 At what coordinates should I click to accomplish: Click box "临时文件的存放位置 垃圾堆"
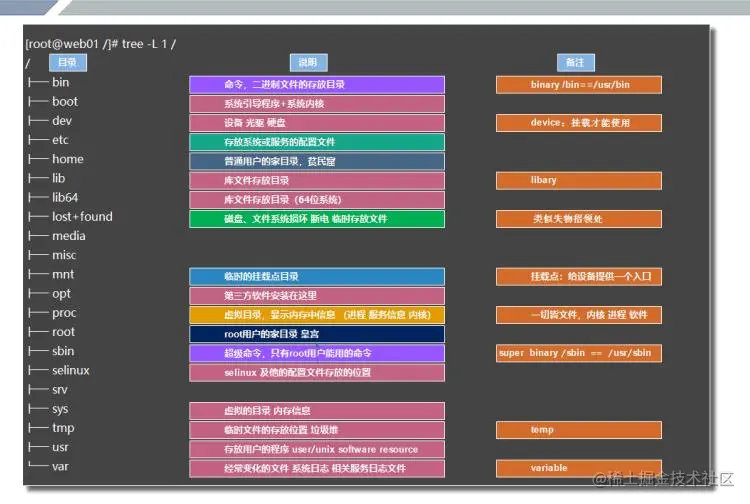[317, 430]
